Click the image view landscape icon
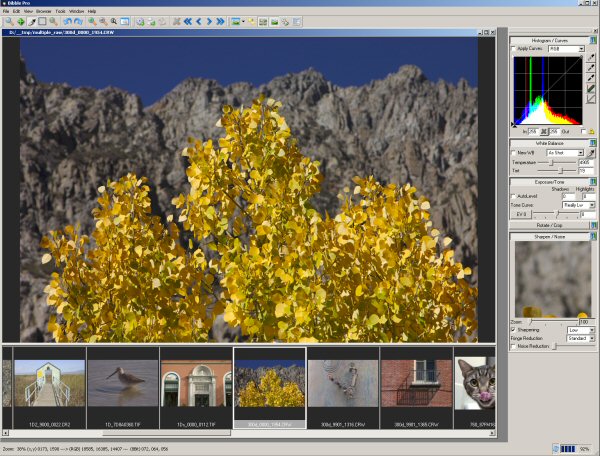The height and width of the screenshot is (456, 600). [235, 22]
